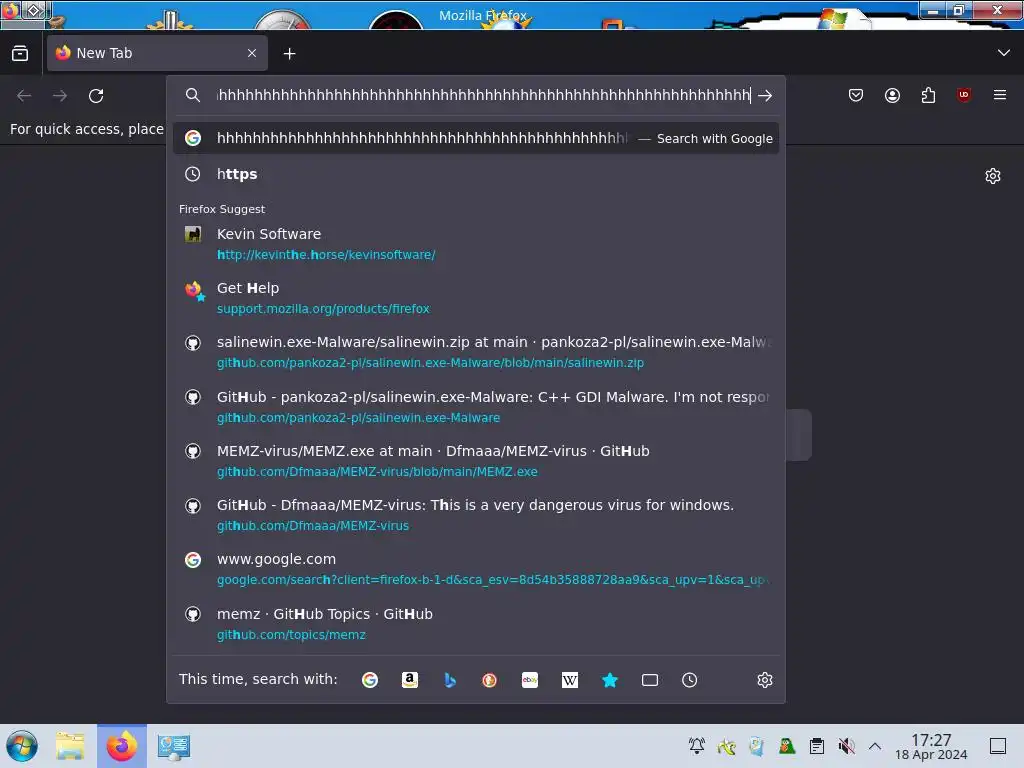The image size is (1024, 768).
Task: Open Kevin Software suggestion
Action: pos(475,244)
